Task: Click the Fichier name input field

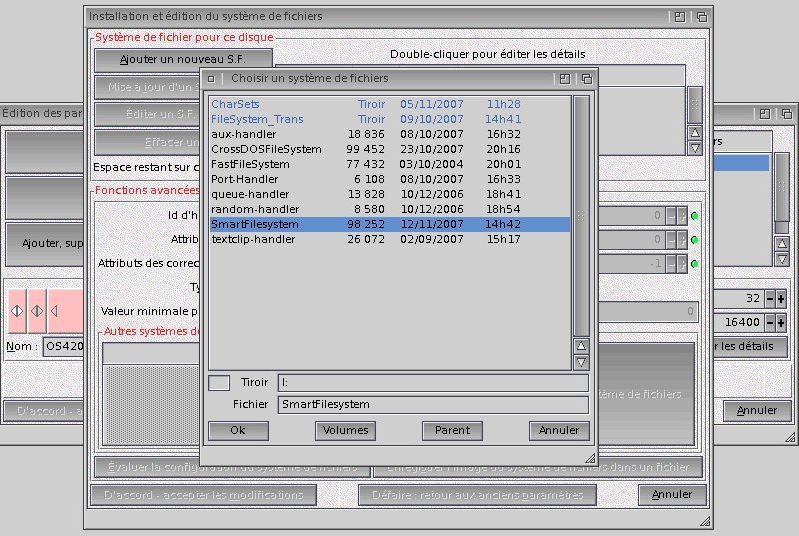Action: pyautogui.click(x=433, y=405)
